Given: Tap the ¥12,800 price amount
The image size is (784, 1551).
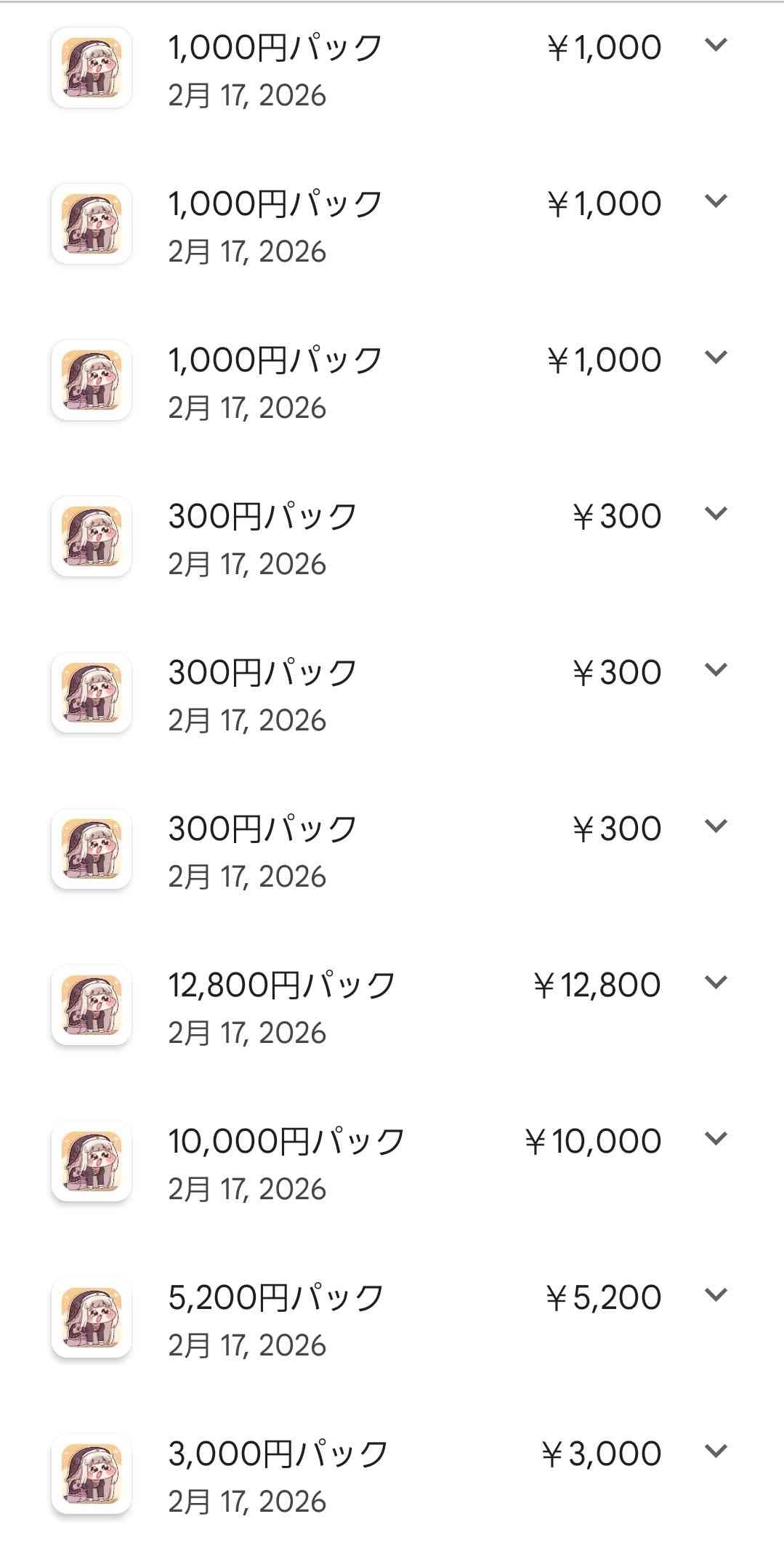Looking at the screenshot, I should 597,985.
